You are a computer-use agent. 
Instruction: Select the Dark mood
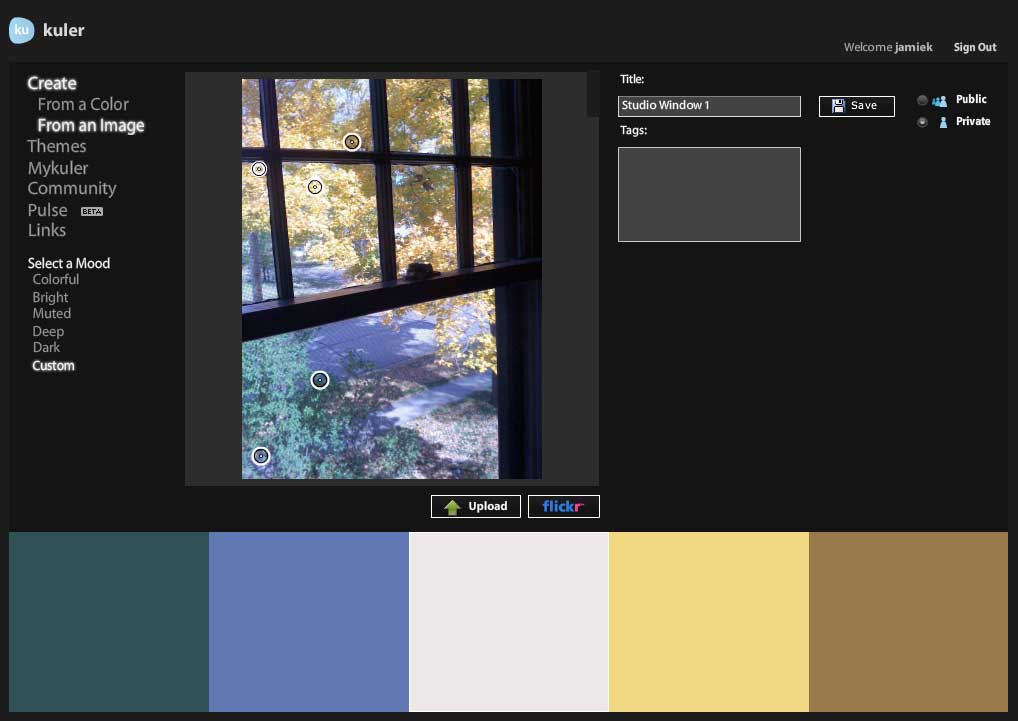pos(46,347)
